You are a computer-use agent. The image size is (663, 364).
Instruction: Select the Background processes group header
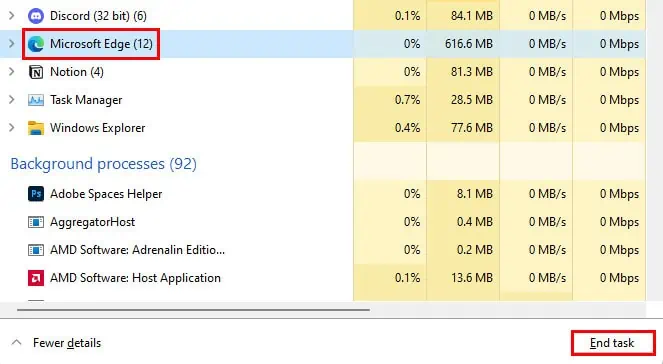(x=104, y=164)
